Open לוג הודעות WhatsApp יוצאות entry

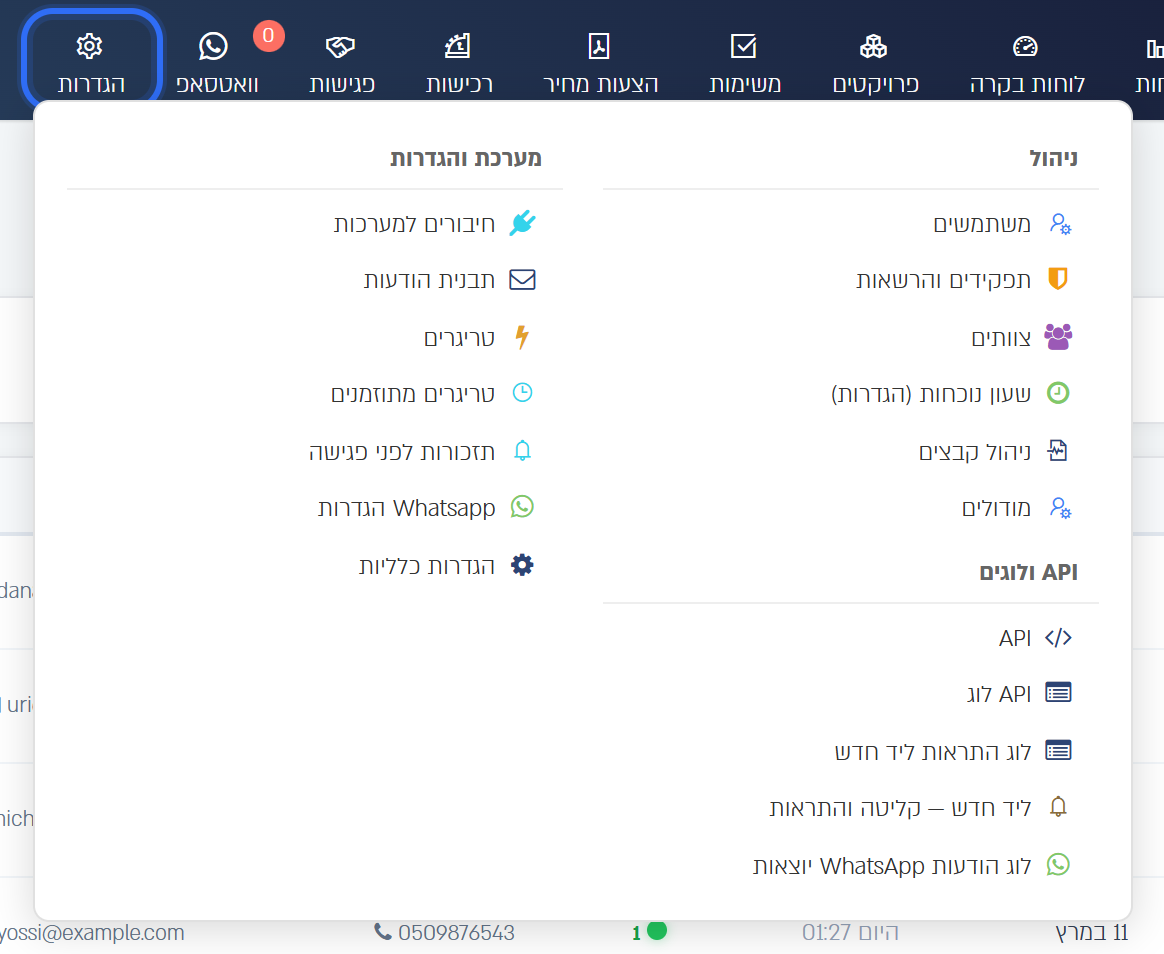tap(912, 866)
